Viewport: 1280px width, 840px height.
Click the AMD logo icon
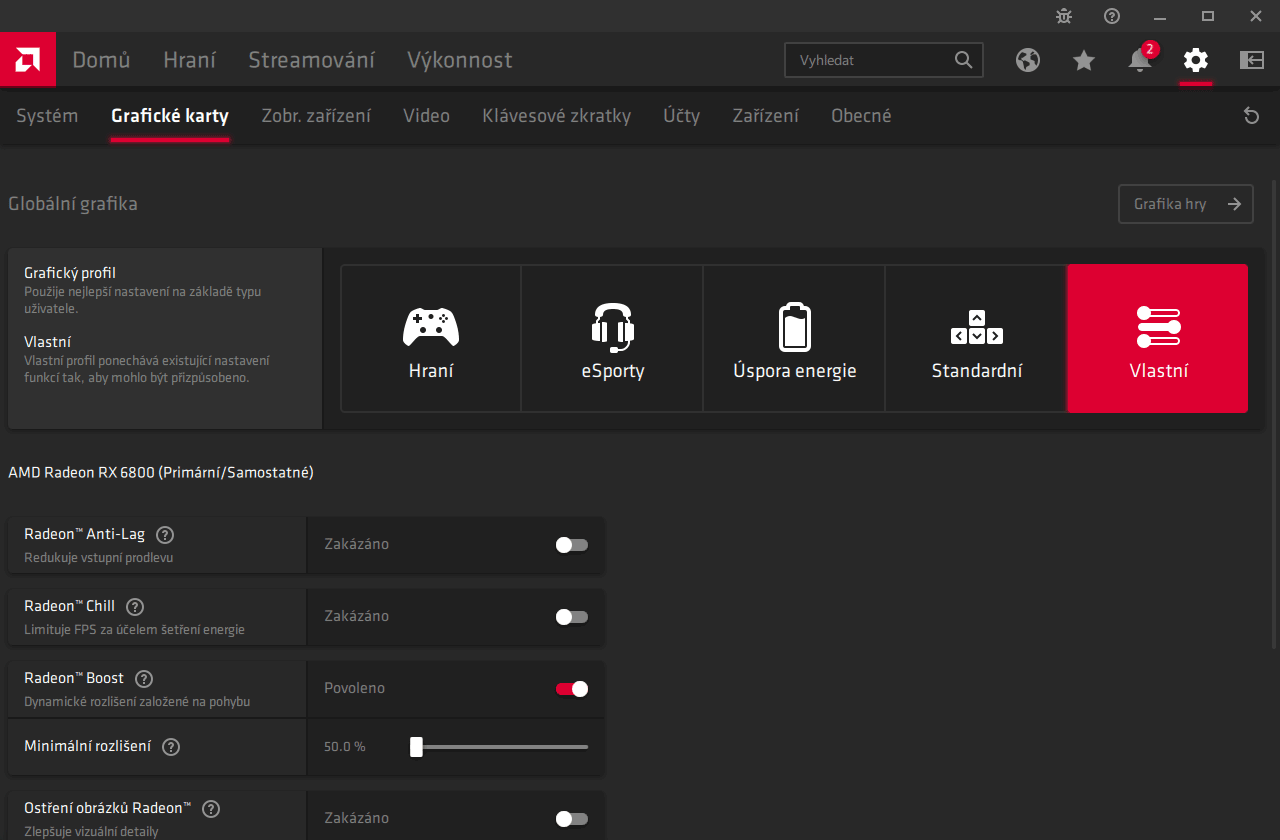28,60
